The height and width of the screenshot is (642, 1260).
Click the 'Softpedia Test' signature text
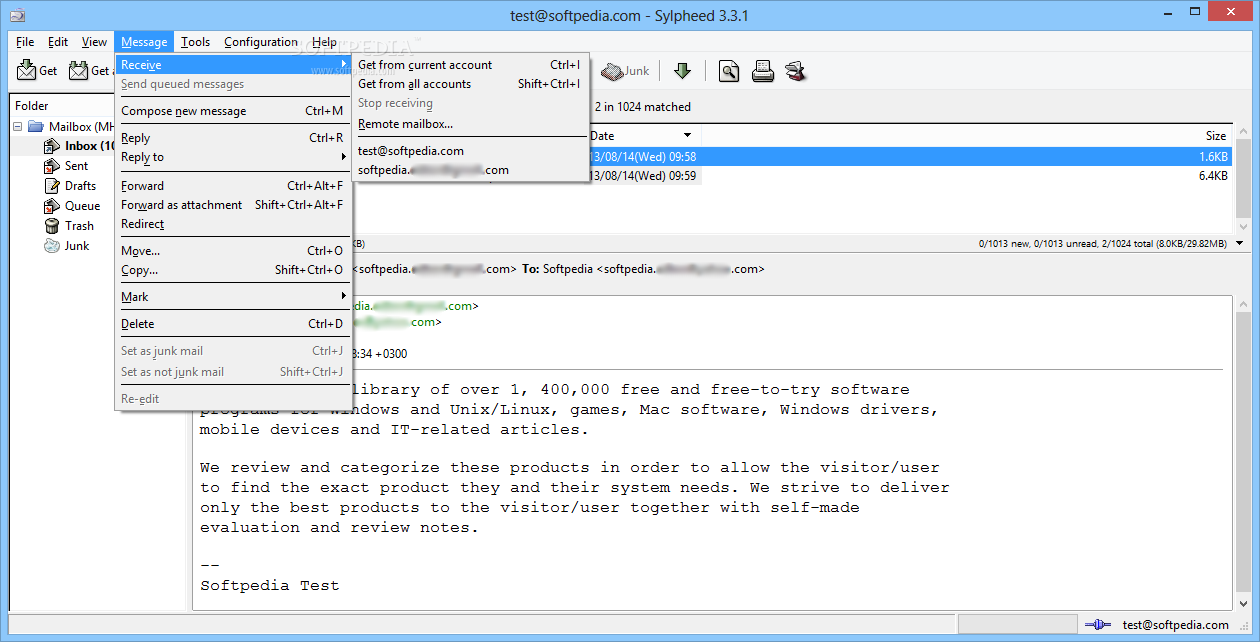point(270,586)
